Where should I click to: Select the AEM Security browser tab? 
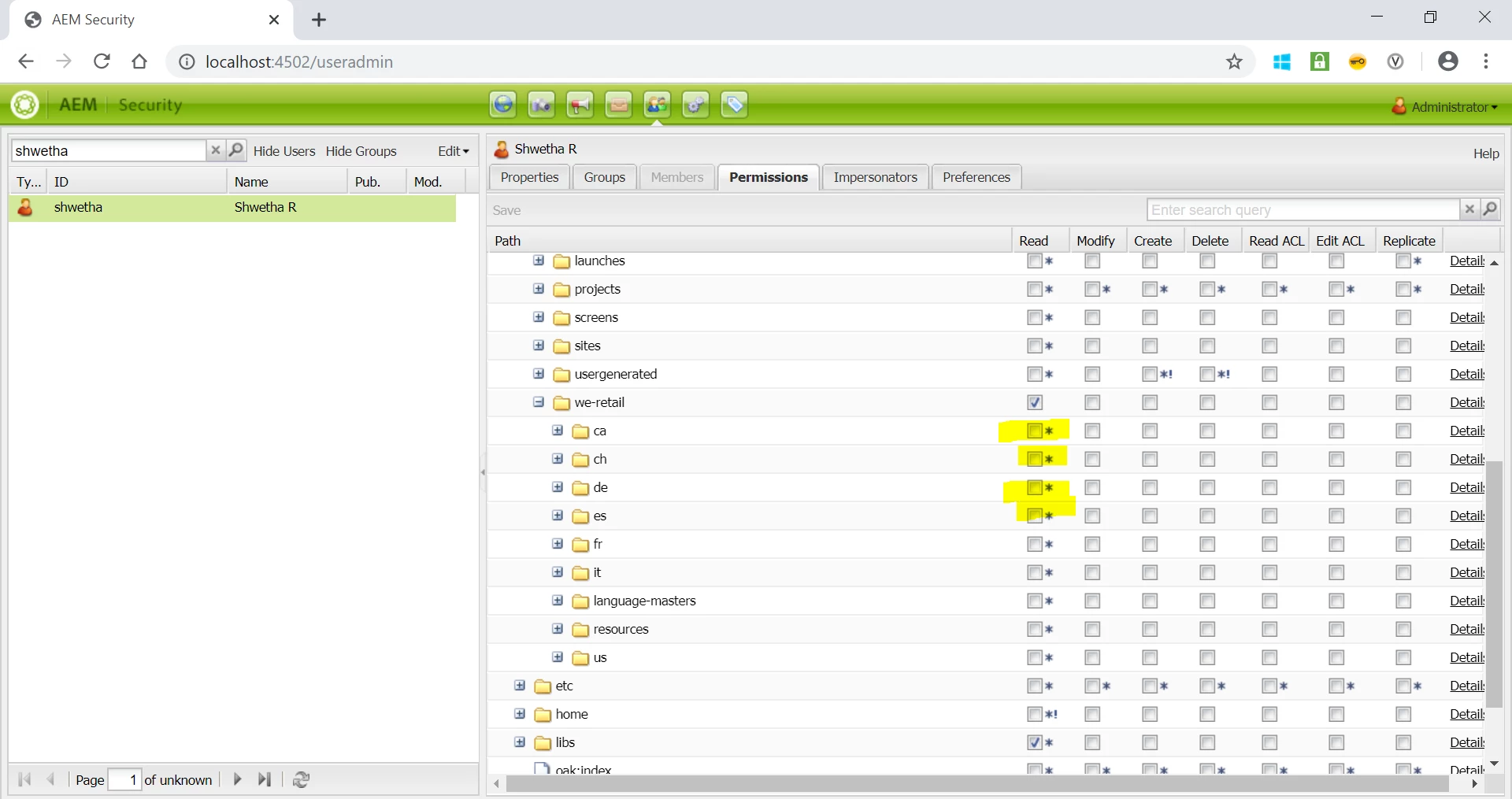click(x=150, y=20)
